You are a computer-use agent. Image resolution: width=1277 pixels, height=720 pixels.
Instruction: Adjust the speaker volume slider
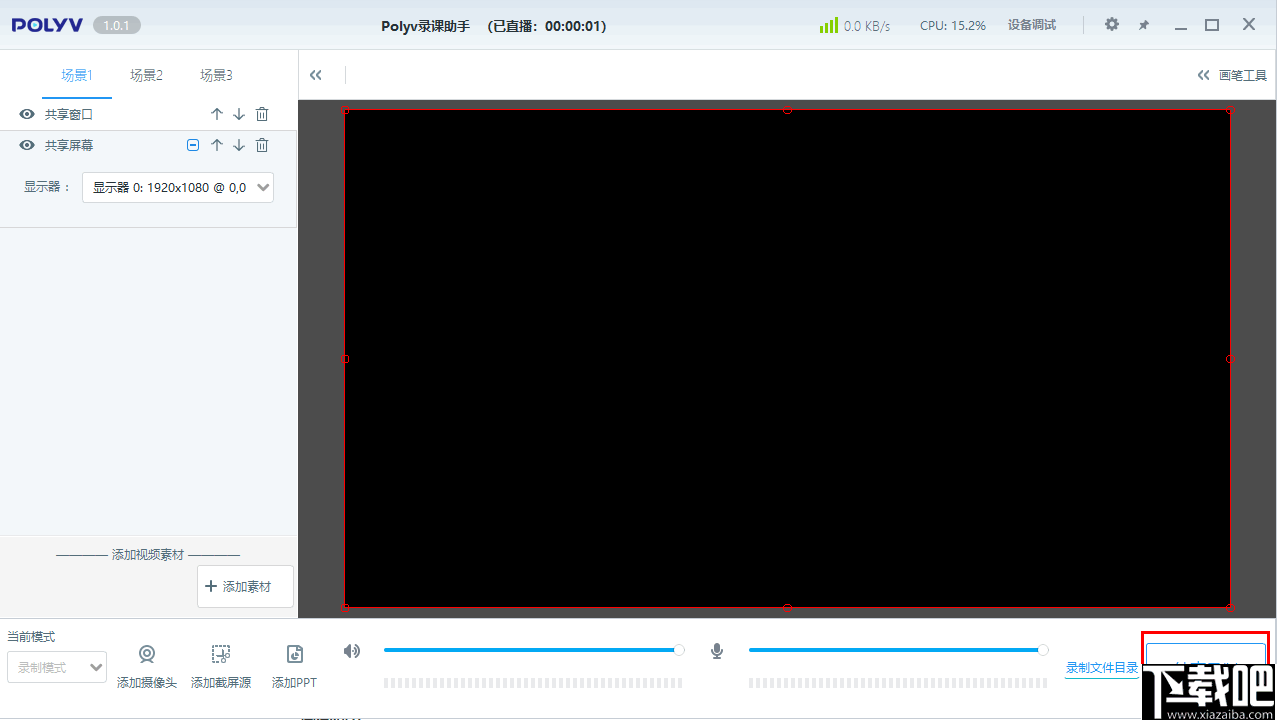532,650
